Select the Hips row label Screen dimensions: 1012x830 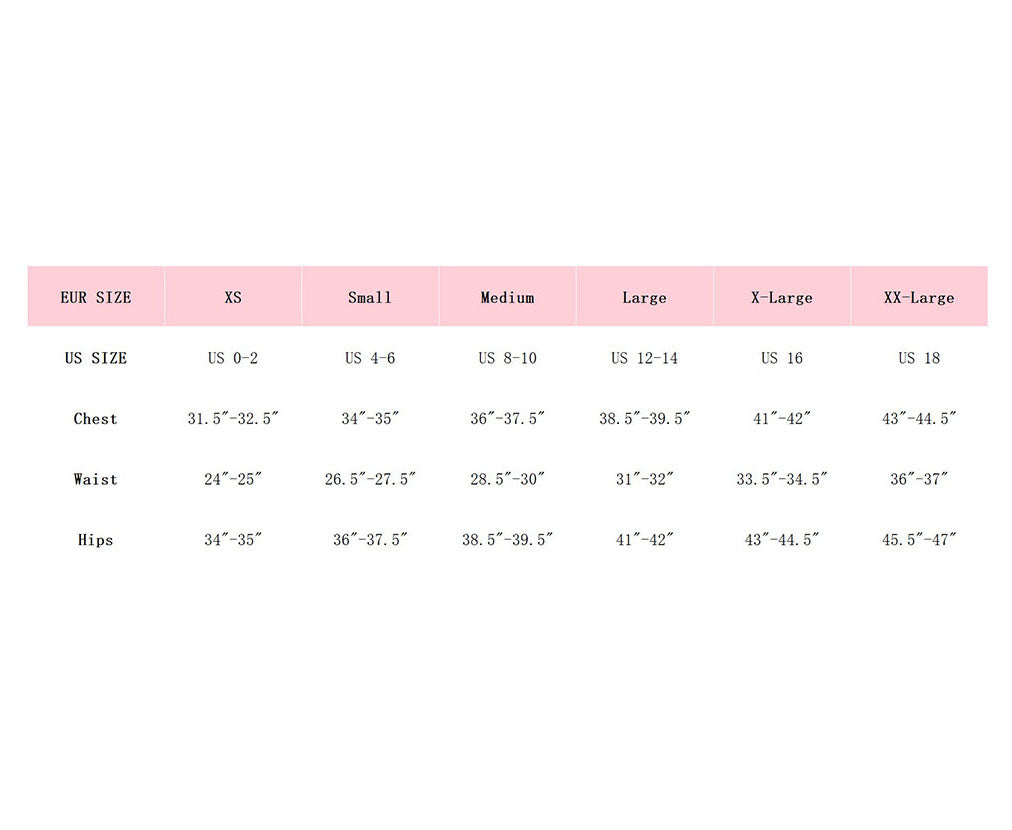96,540
